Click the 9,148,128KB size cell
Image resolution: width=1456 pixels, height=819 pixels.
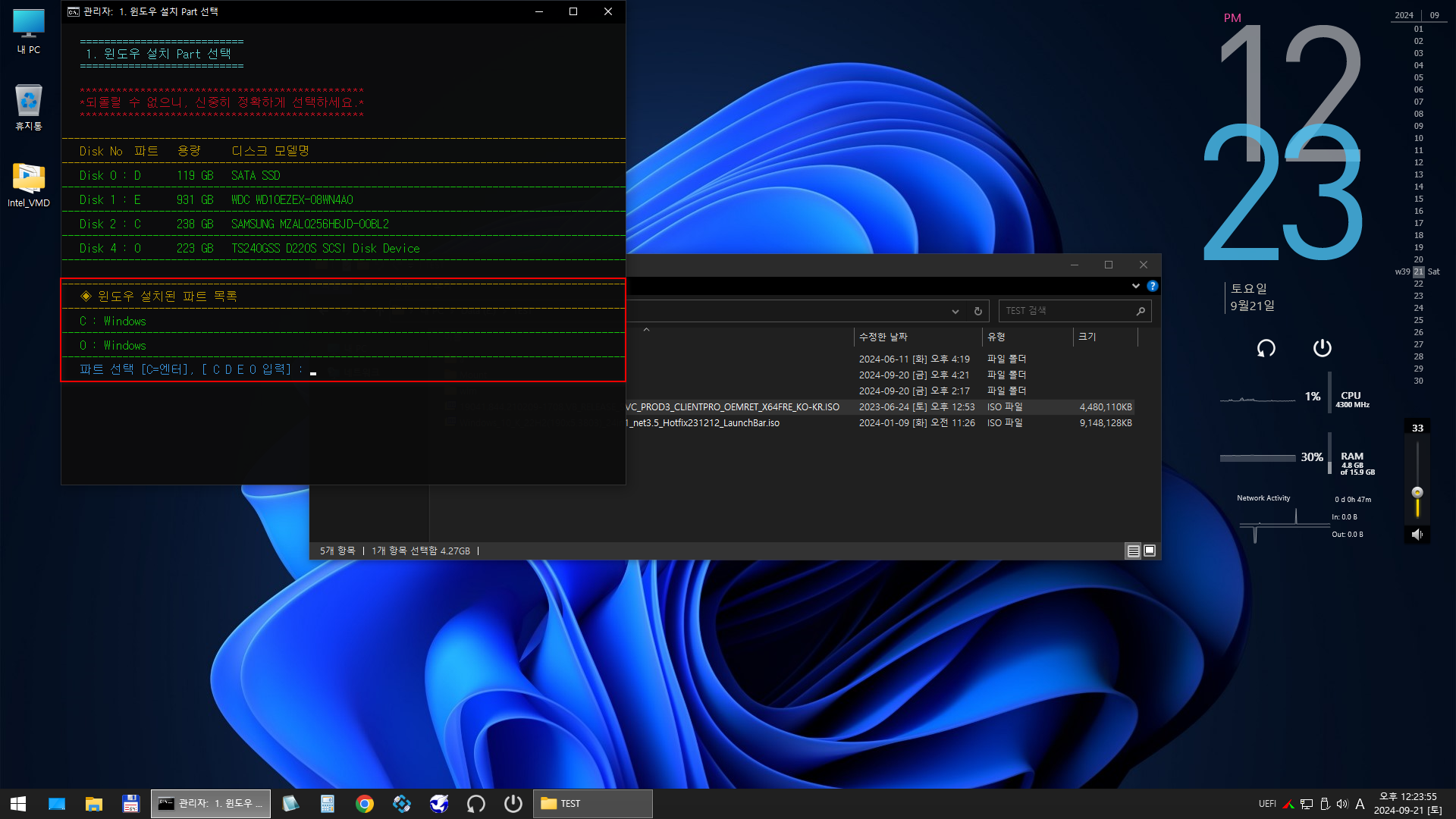[1106, 423]
